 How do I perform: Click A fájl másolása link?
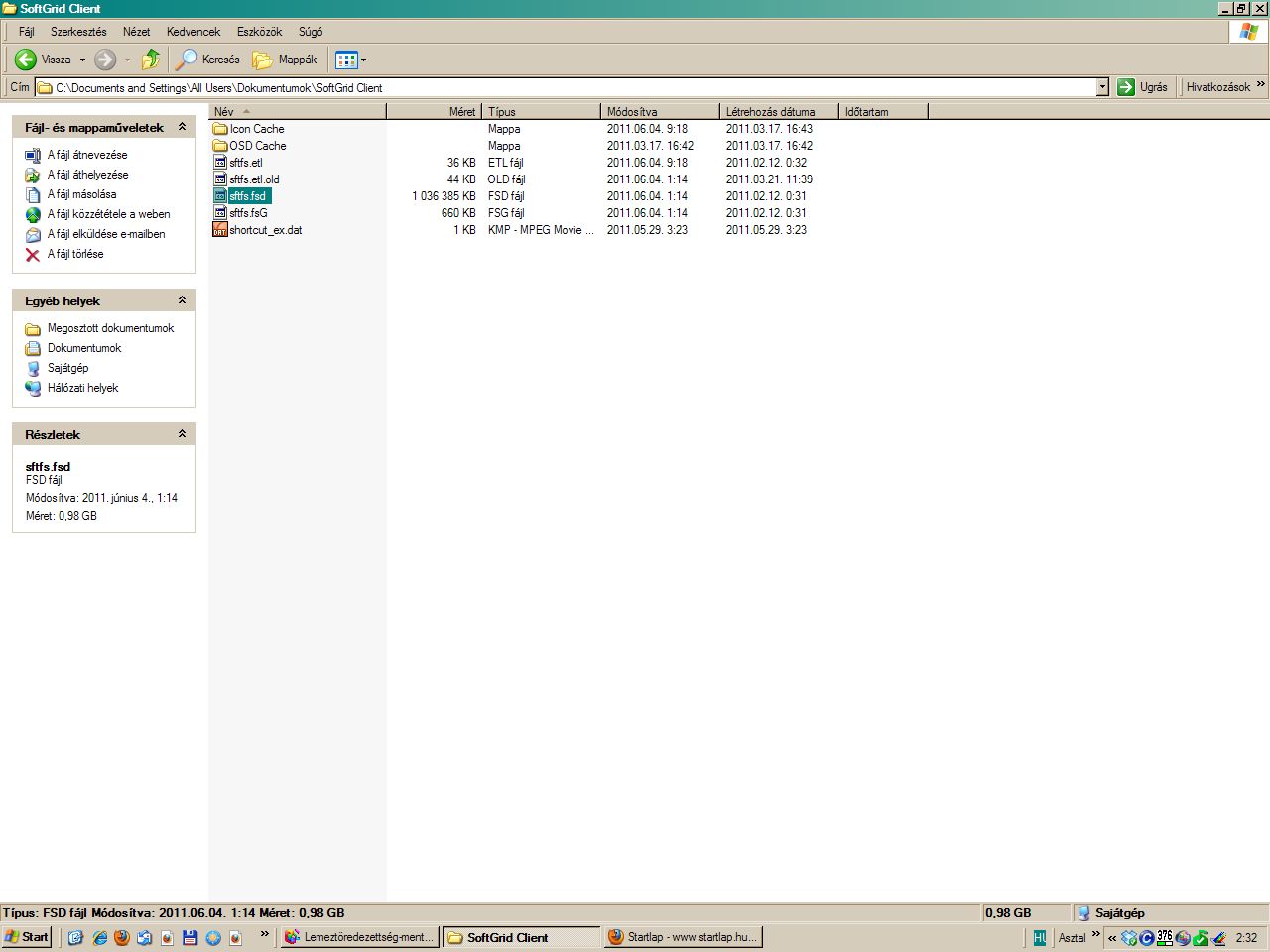pyautogui.click(x=81, y=194)
